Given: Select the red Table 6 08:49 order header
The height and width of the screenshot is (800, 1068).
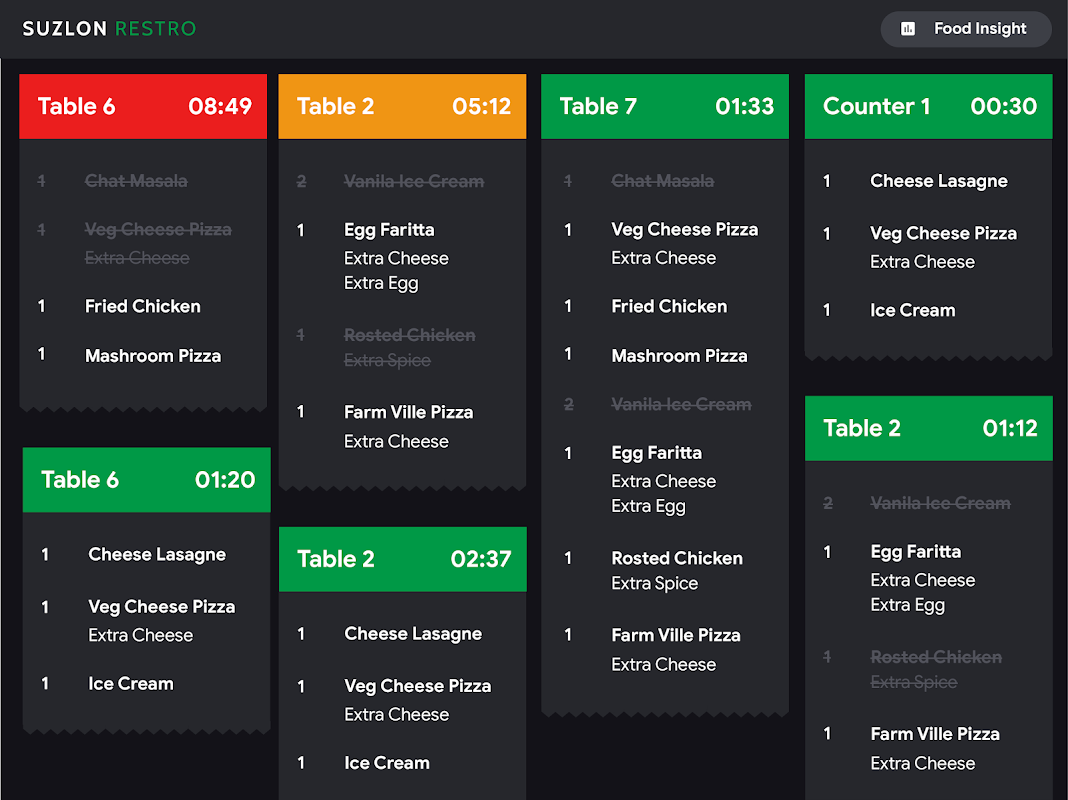Looking at the screenshot, I should pos(143,106).
